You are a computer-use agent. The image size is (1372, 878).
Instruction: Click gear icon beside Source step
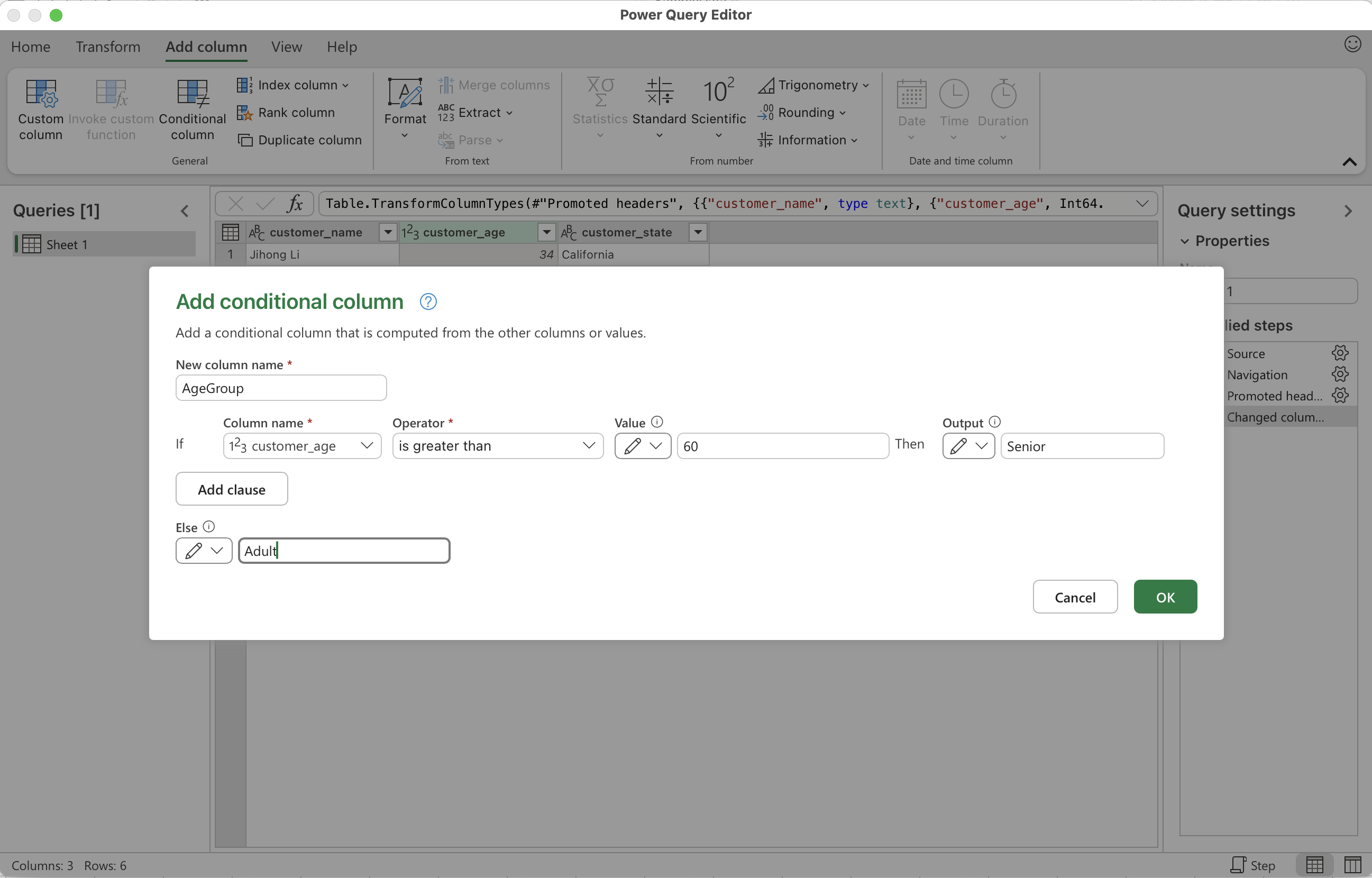point(1340,353)
